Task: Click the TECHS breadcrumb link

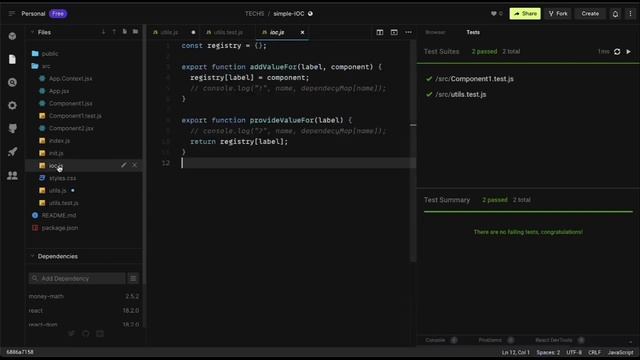Action: [x=254, y=13]
